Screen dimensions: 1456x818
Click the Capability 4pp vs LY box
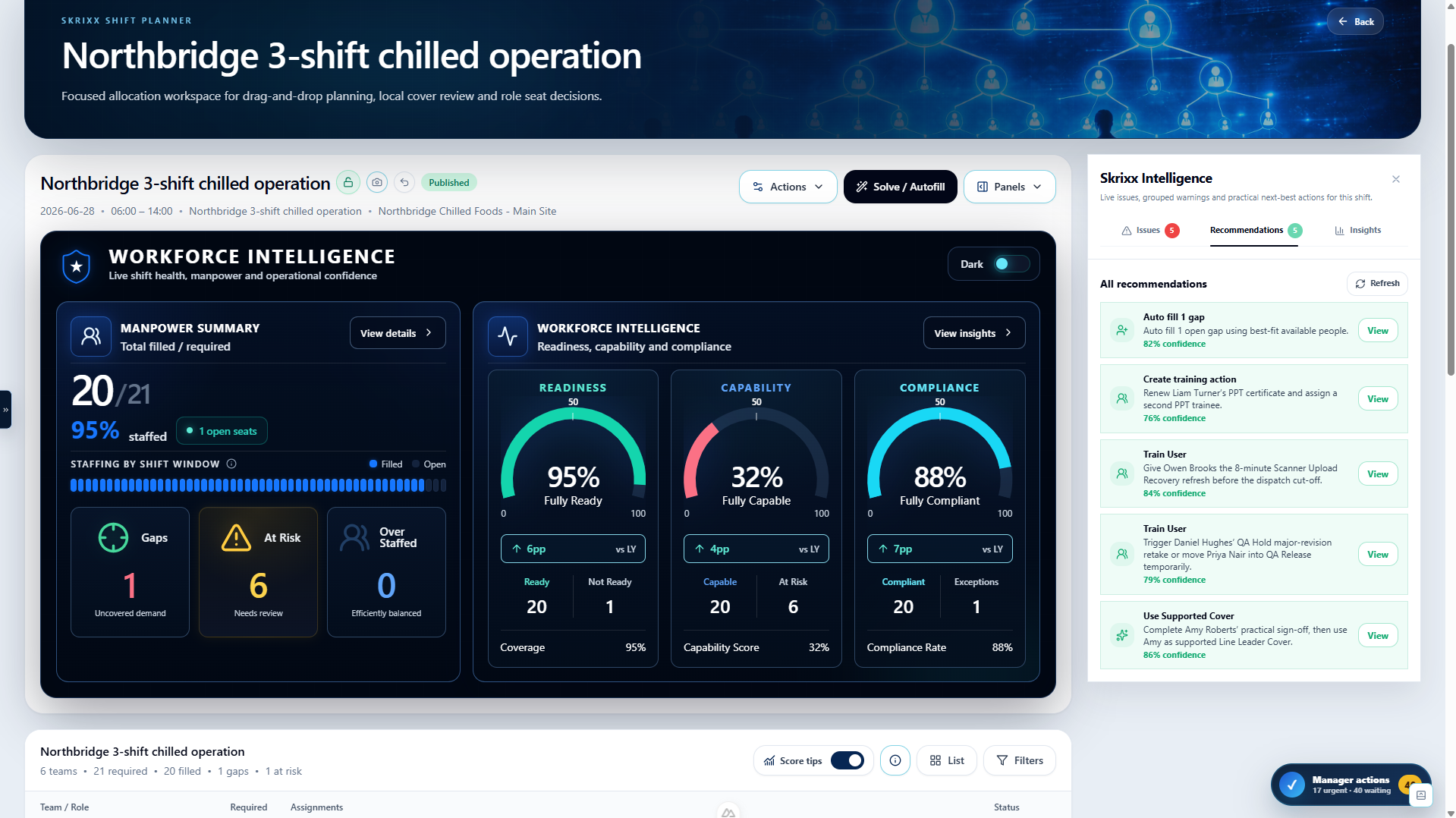pyautogui.click(x=756, y=549)
